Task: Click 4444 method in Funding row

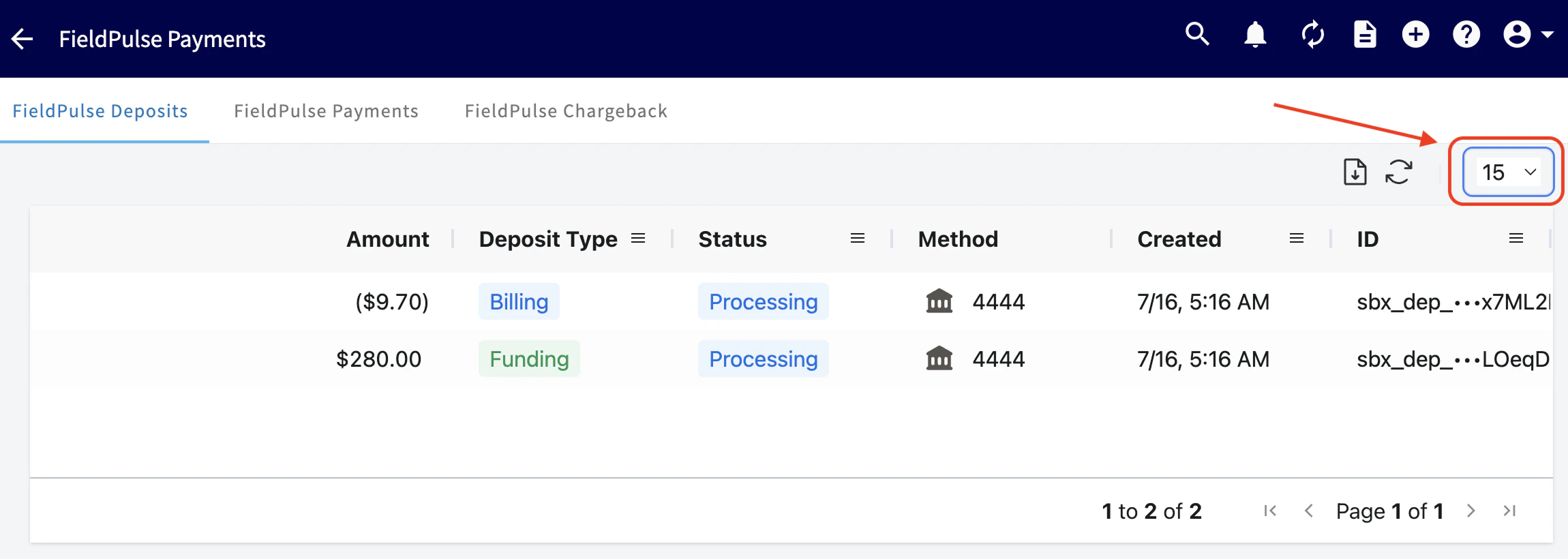Action: (x=999, y=359)
